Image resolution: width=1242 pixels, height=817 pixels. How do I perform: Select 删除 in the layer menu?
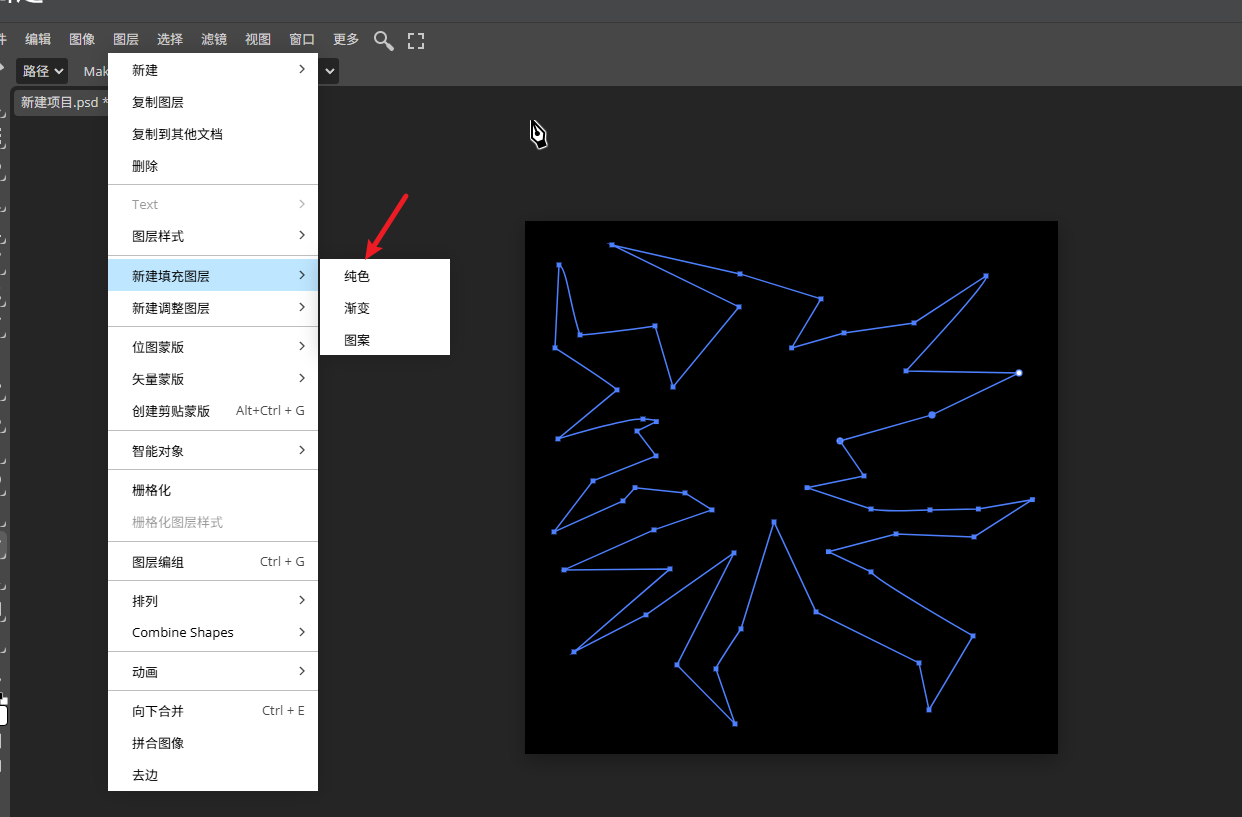[x=213, y=166]
